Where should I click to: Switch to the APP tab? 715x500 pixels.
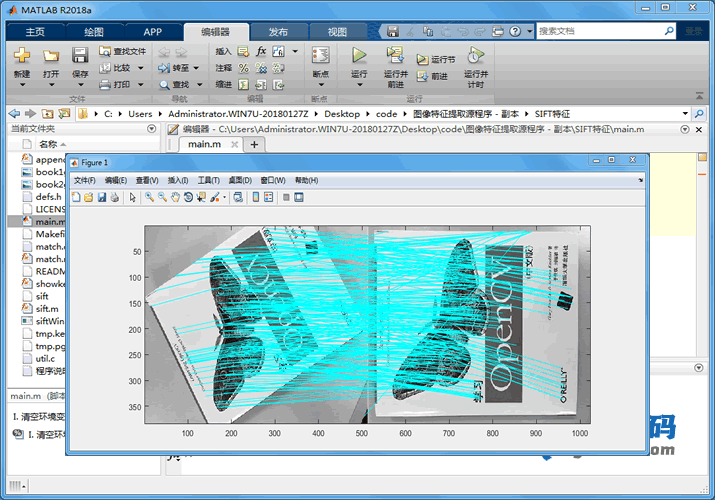pyautogui.click(x=152, y=32)
